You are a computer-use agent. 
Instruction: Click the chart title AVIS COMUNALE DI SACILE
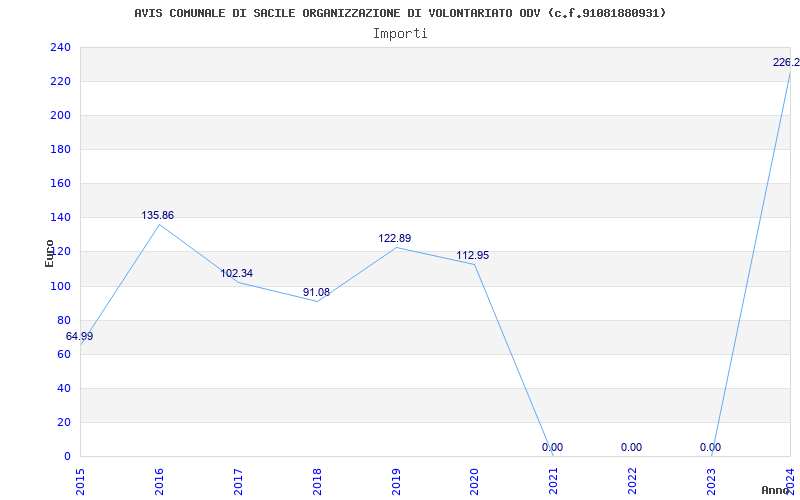pos(401,13)
